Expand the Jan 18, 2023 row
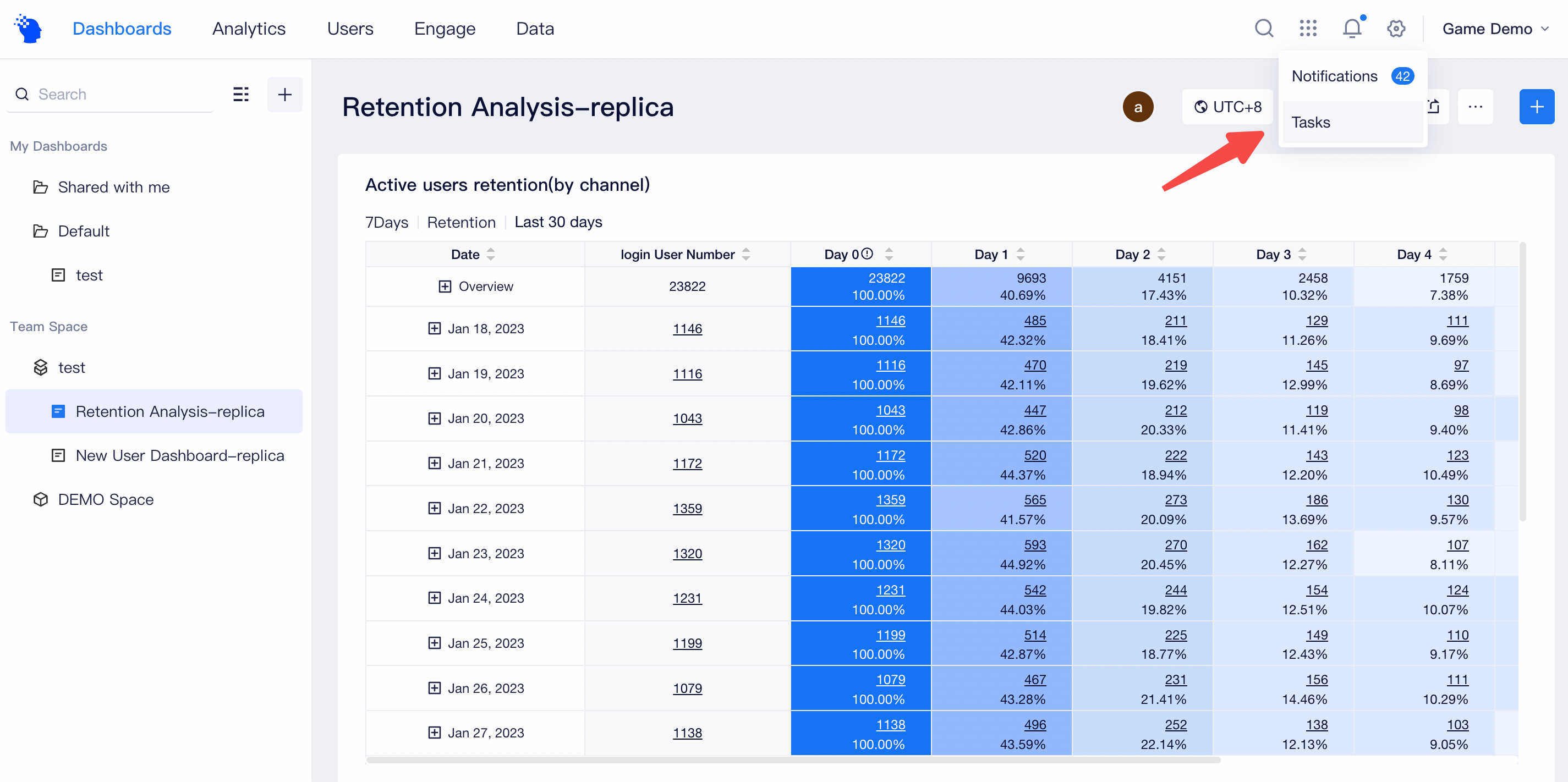Viewport: 1568px width, 782px height. (x=434, y=328)
